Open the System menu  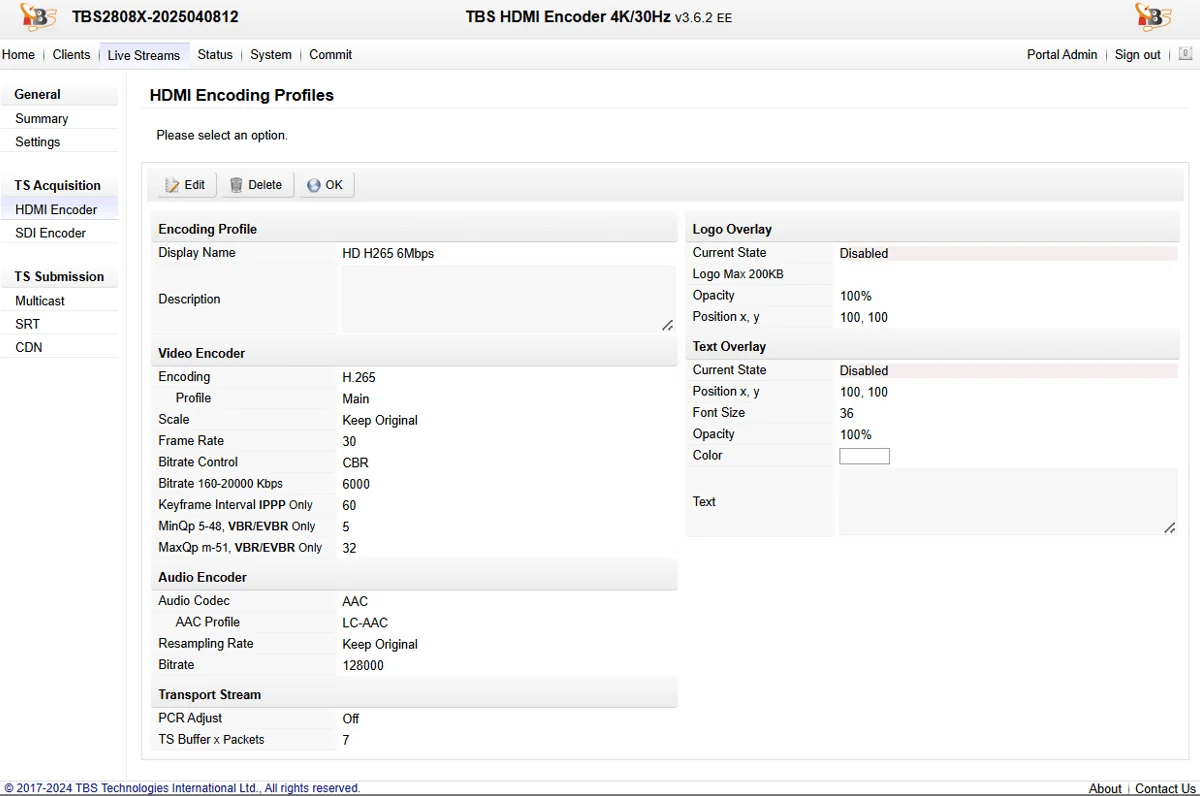pyautogui.click(x=271, y=55)
